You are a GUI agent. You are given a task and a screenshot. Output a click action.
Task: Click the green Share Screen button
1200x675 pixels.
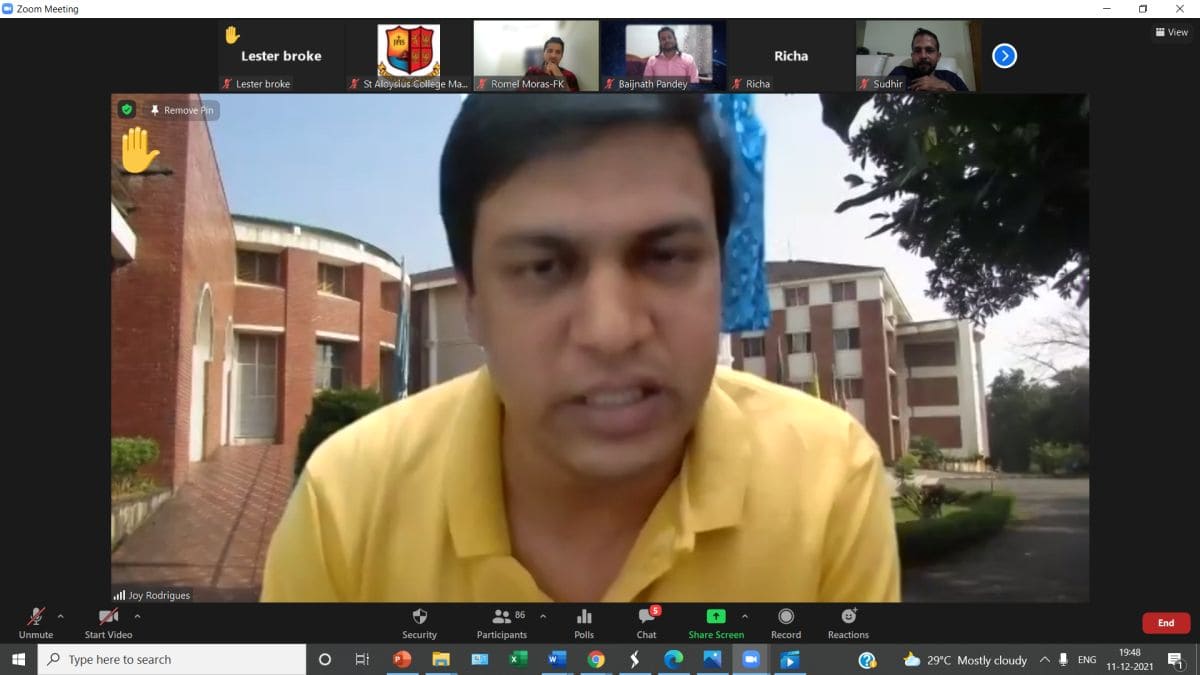(716, 623)
